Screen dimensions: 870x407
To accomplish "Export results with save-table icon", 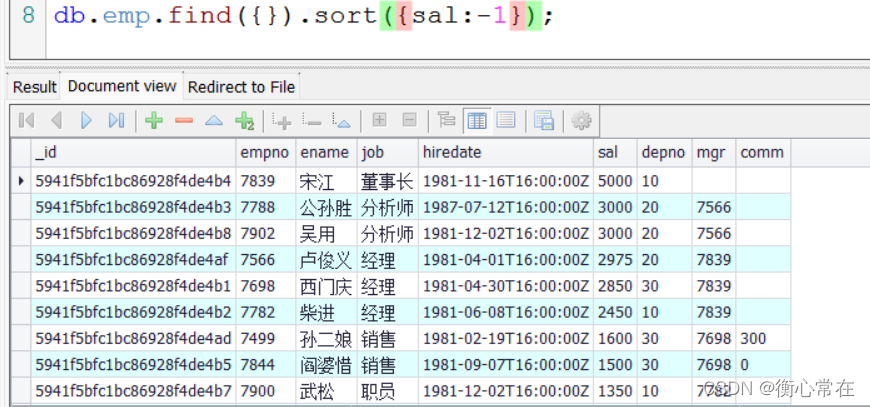I will coord(544,120).
